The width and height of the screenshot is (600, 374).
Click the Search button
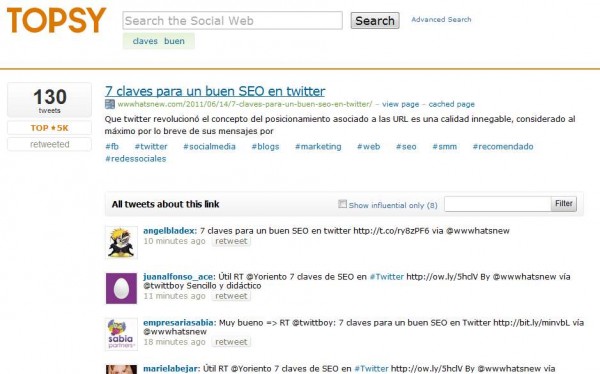[x=375, y=21]
